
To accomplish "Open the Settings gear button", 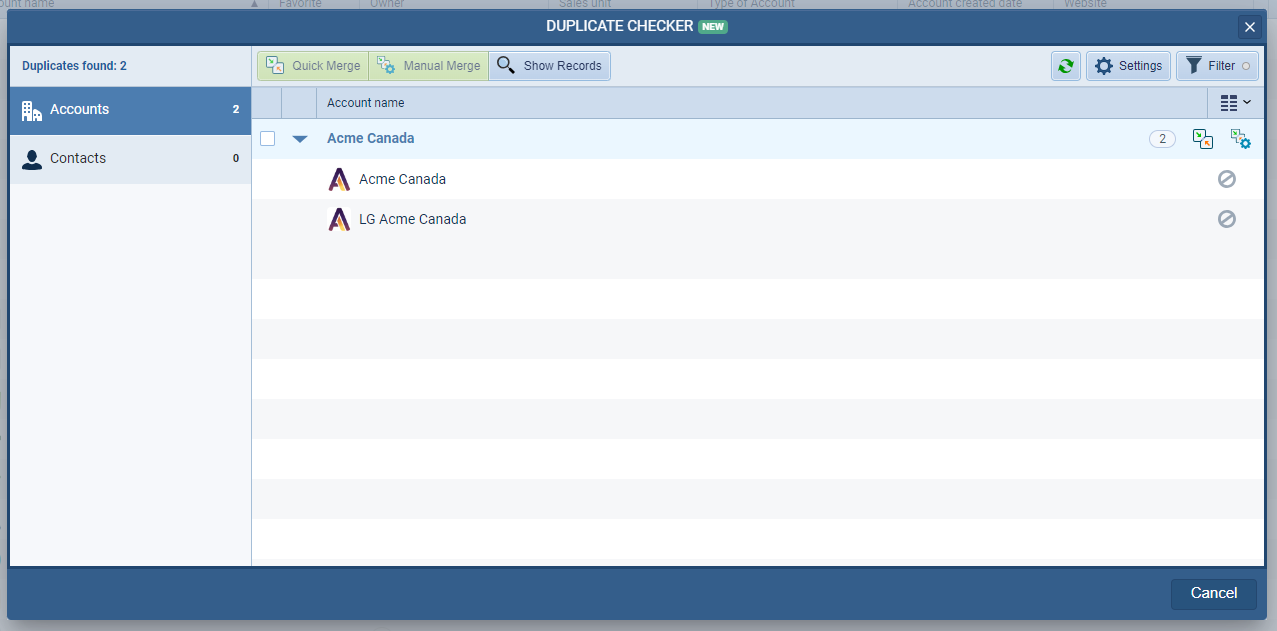I will tap(1128, 66).
